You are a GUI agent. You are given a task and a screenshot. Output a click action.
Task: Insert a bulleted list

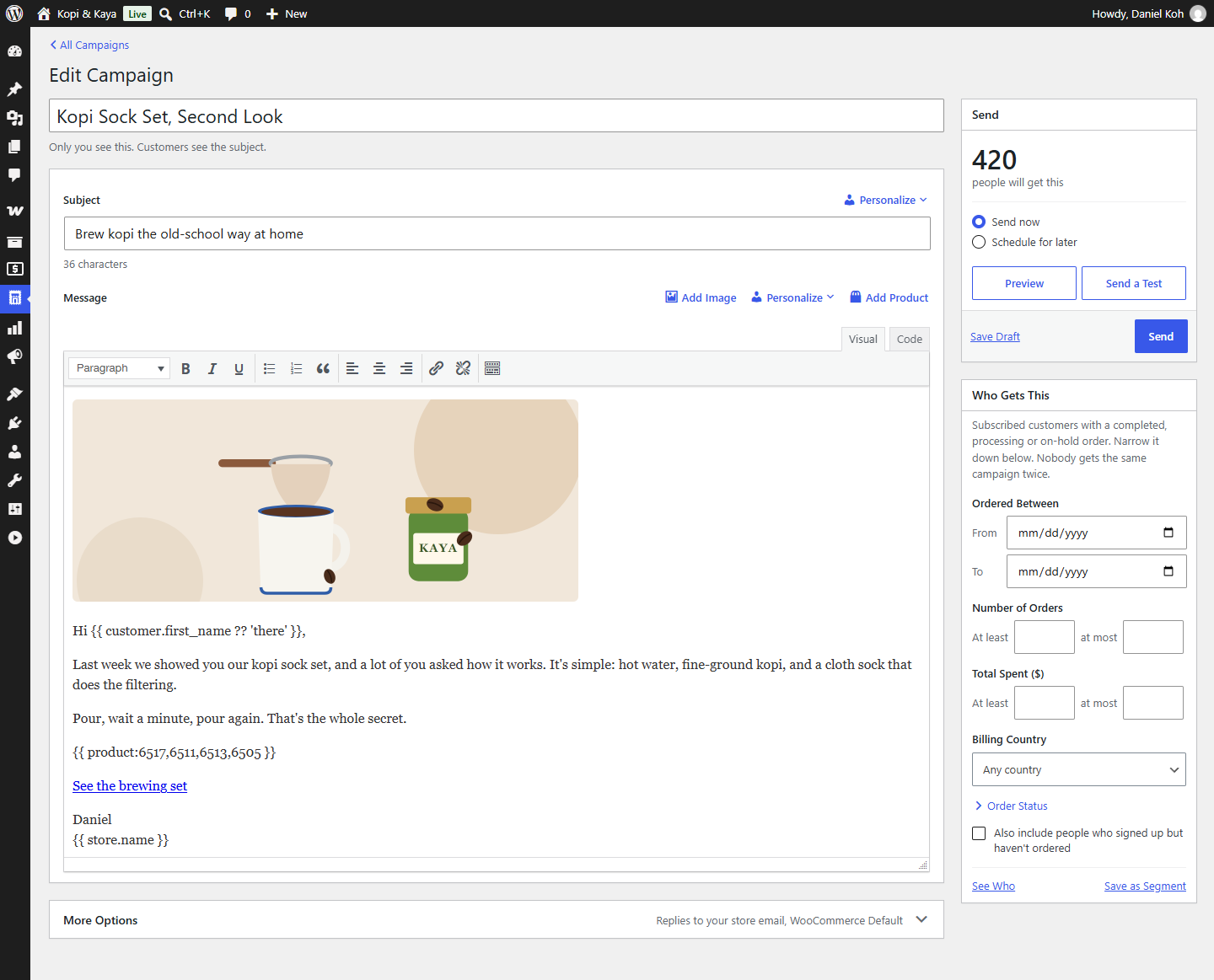coord(270,368)
